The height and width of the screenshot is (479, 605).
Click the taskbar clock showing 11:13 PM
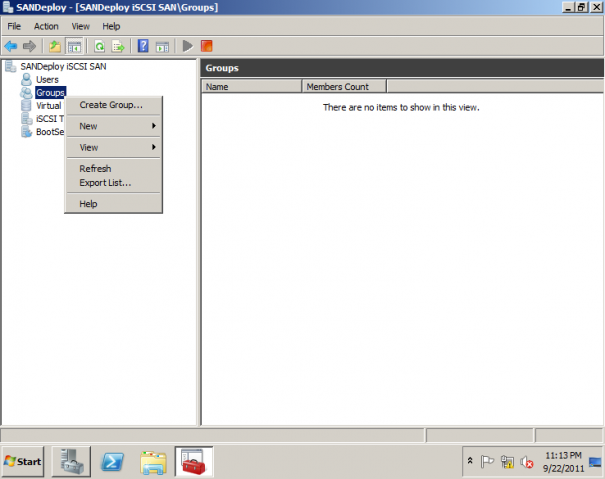563,462
